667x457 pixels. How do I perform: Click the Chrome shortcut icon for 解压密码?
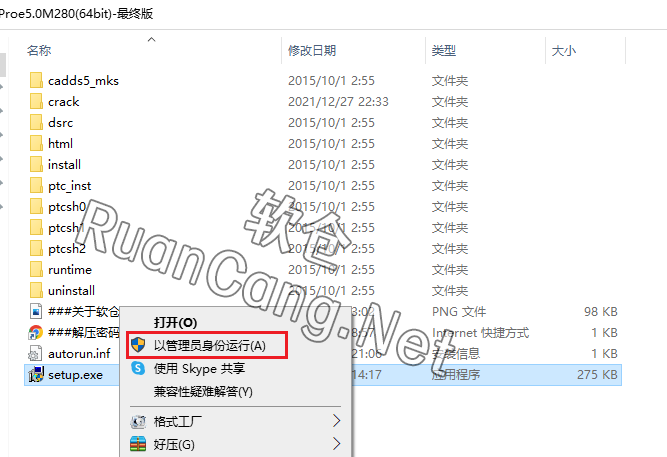[36, 332]
